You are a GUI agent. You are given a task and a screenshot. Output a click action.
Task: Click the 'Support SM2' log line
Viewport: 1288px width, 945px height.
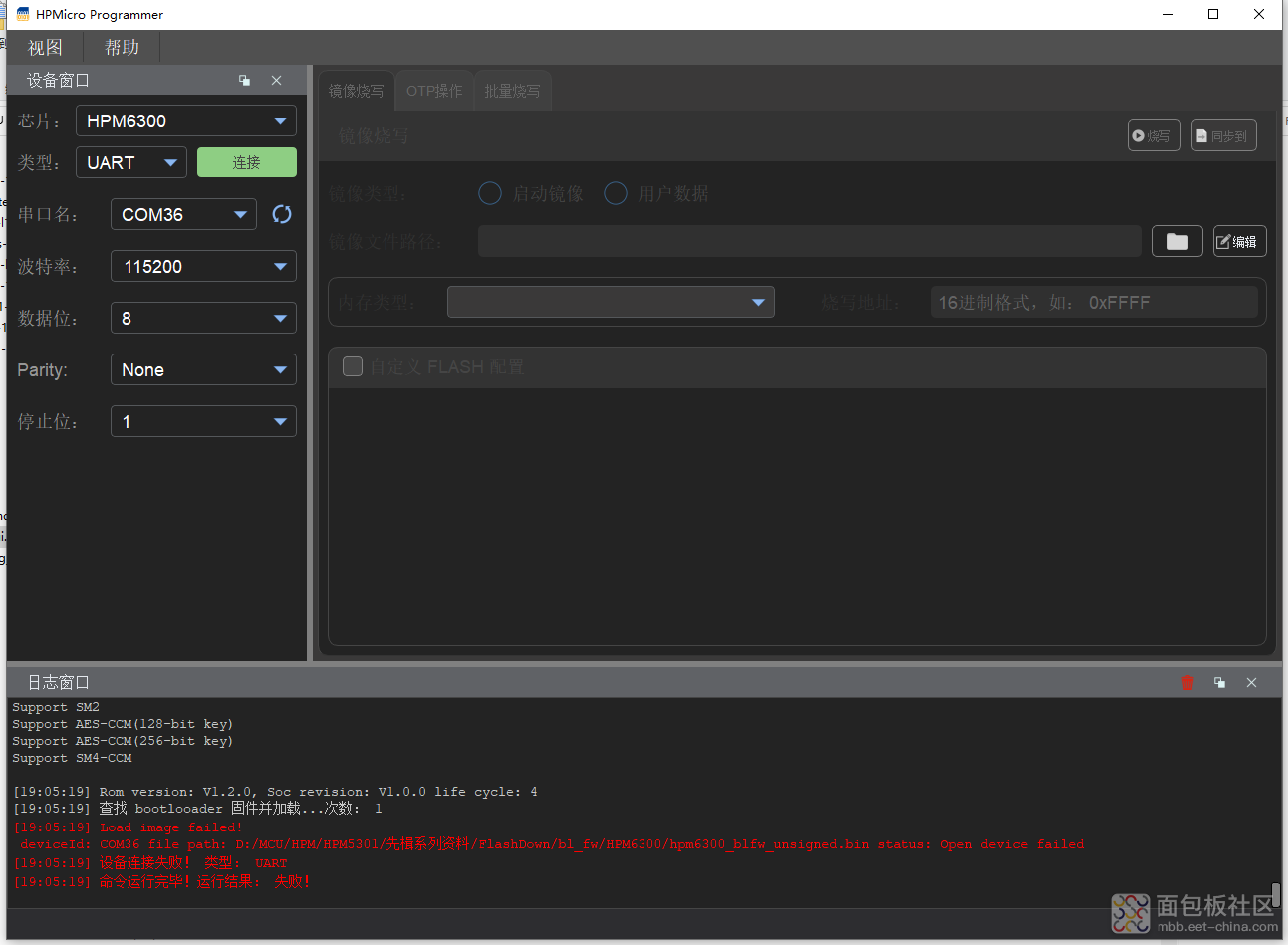pos(56,707)
